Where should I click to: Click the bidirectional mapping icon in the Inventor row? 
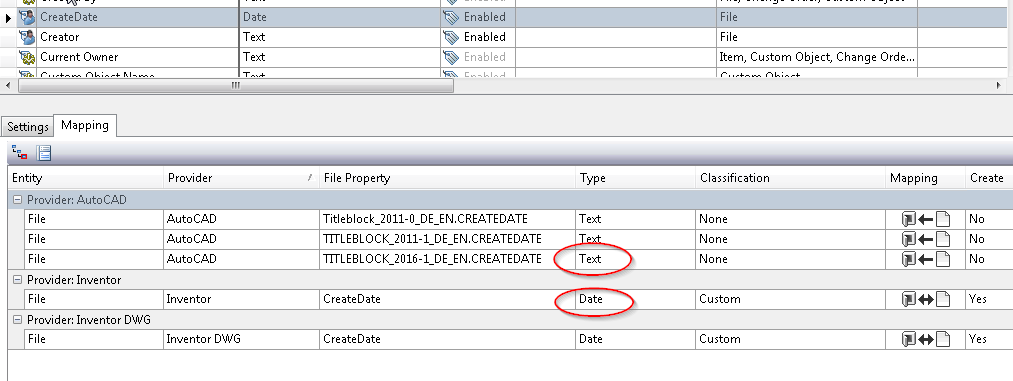pyautogui.click(x=926, y=300)
